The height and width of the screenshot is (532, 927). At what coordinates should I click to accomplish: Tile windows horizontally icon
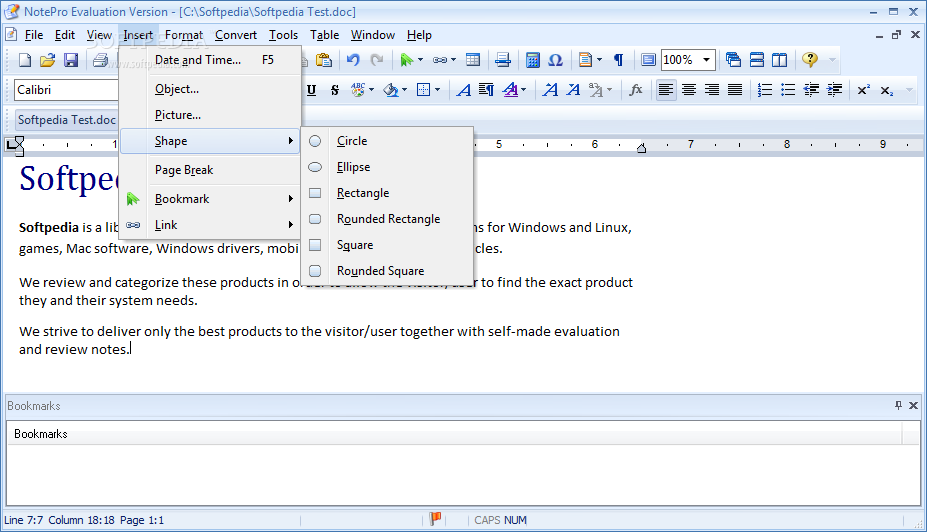point(756,60)
